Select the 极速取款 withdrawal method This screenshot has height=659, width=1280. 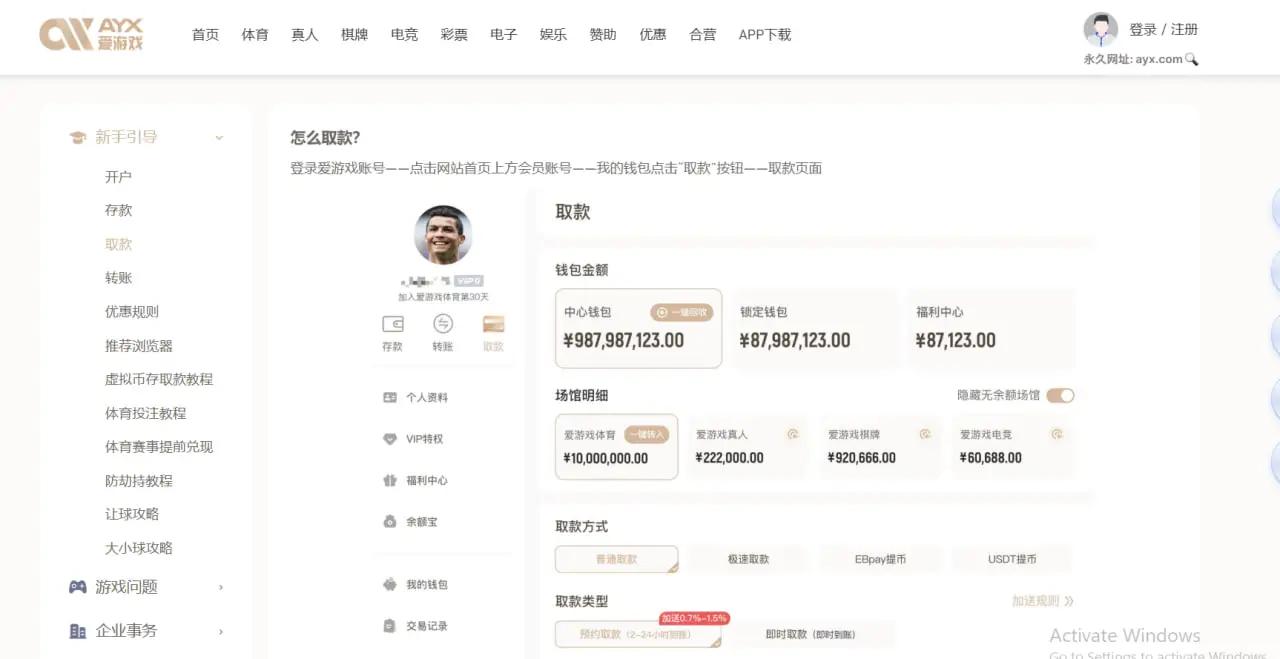point(748,558)
